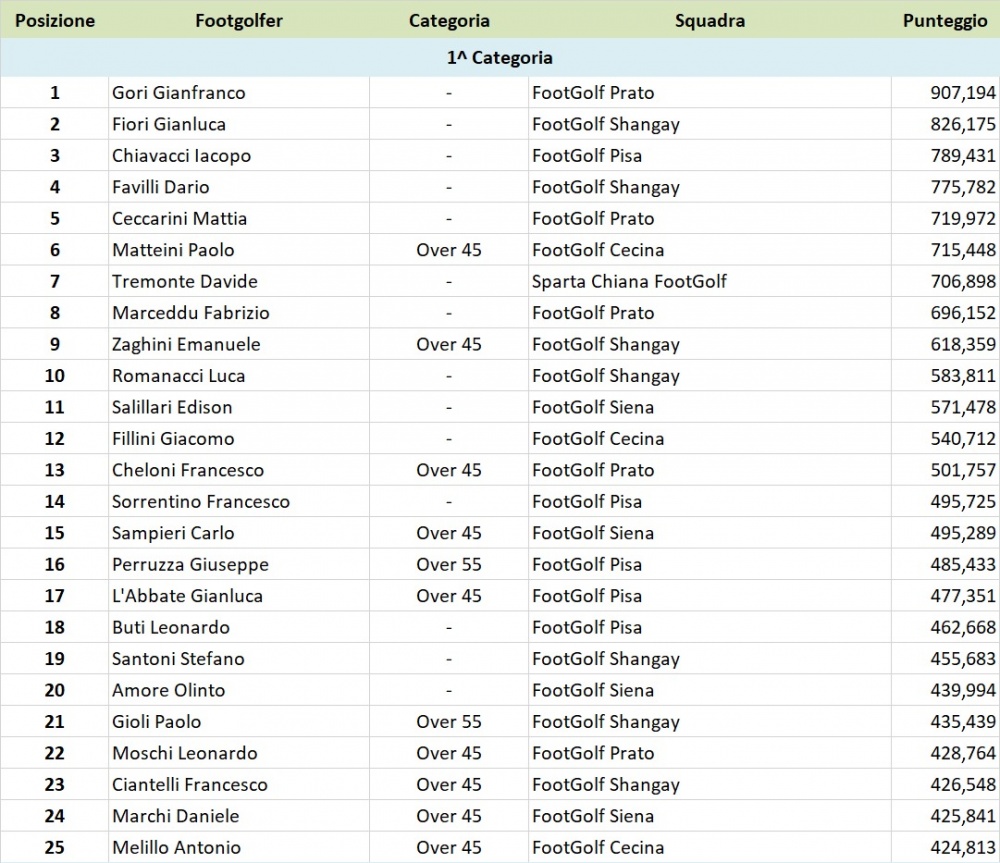Click the Footgolfer column header
The width and height of the screenshot is (1000, 863).
pyautogui.click(x=239, y=20)
